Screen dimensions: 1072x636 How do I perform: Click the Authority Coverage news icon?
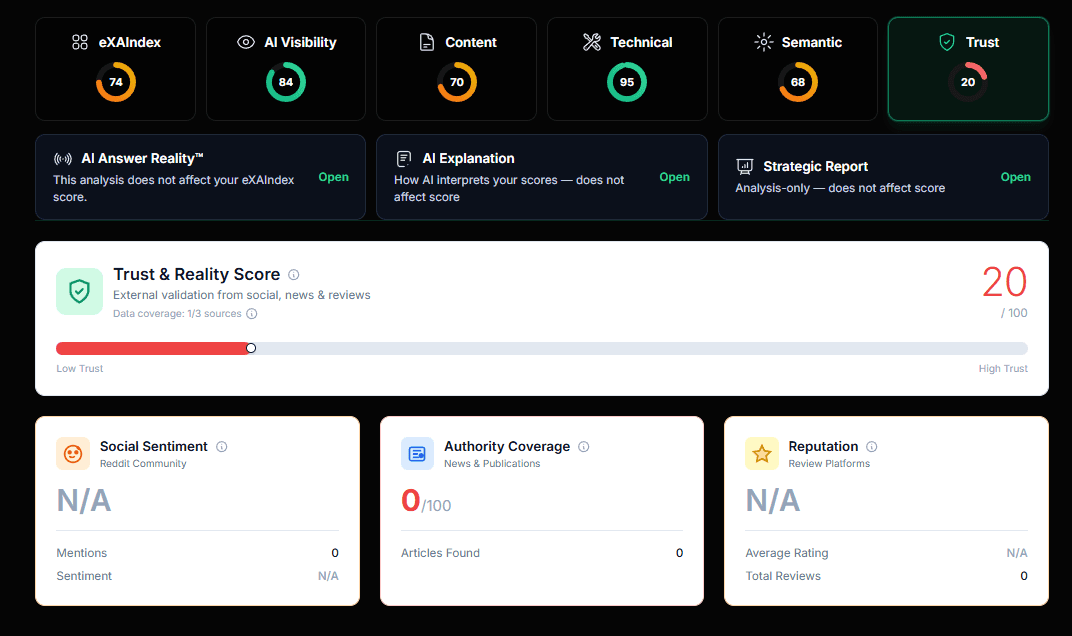click(x=417, y=454)
